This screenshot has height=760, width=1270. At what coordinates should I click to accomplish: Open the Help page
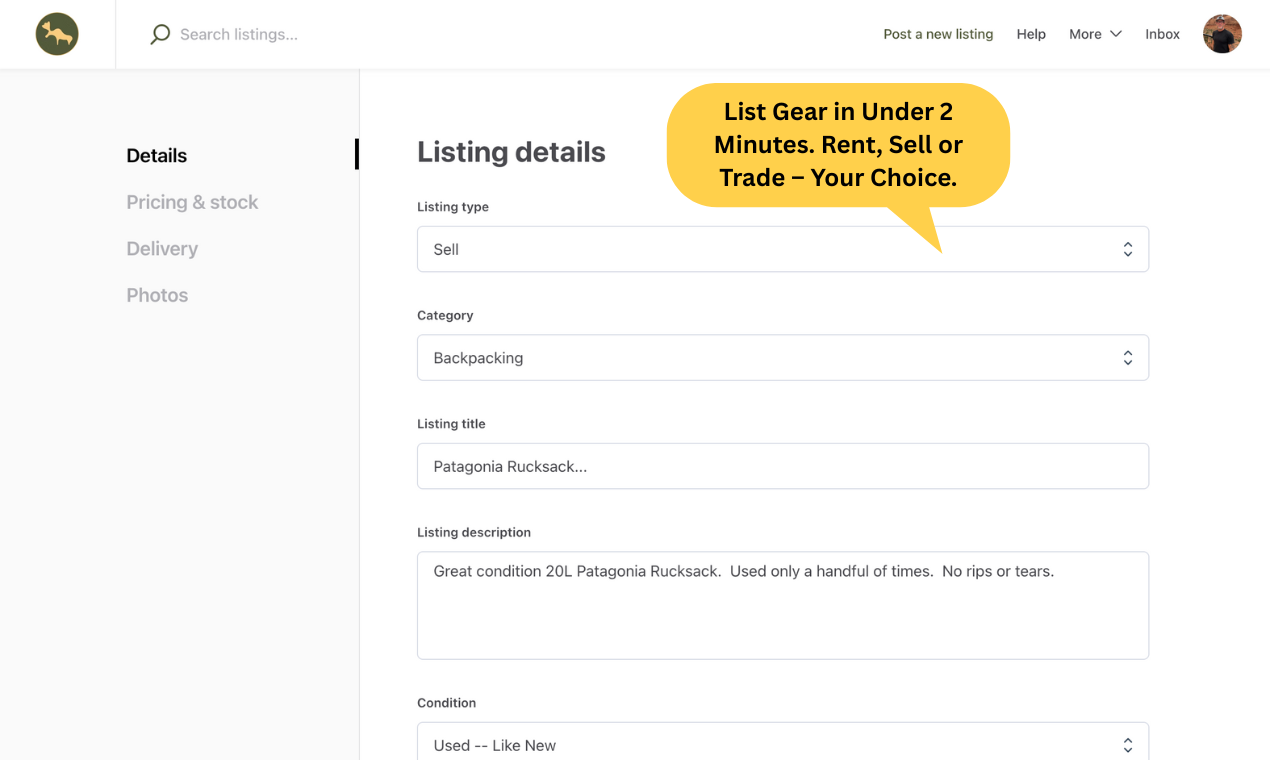tap(1031, 34)
